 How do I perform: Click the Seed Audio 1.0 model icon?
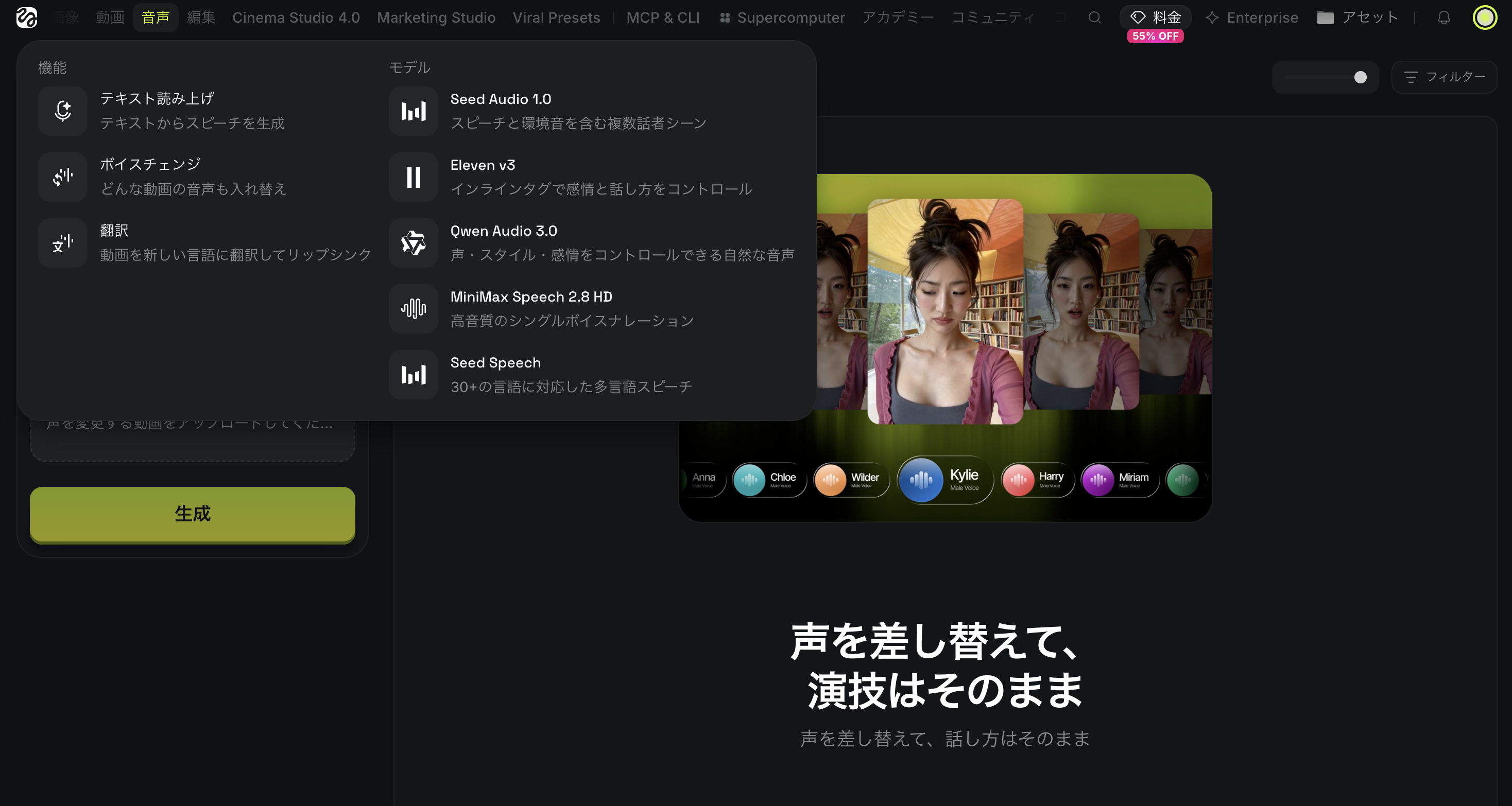[413, 111]
